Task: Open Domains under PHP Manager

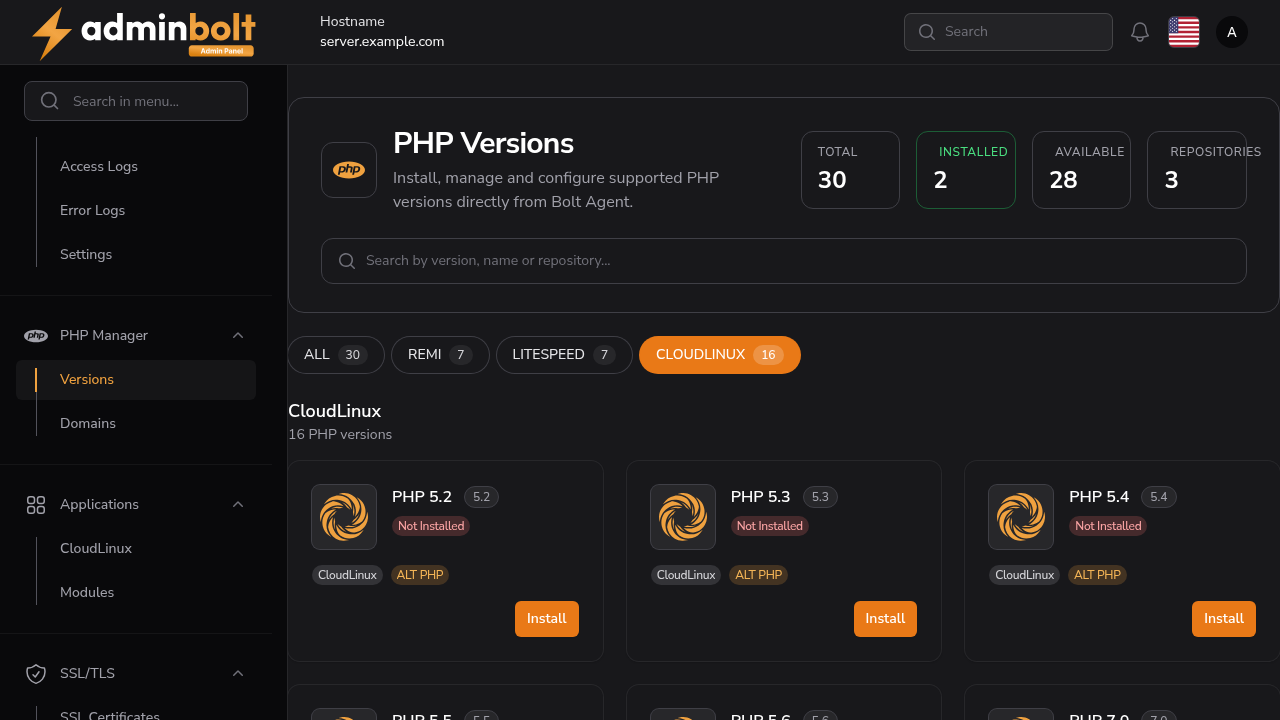Action: [x=88, y=424]
